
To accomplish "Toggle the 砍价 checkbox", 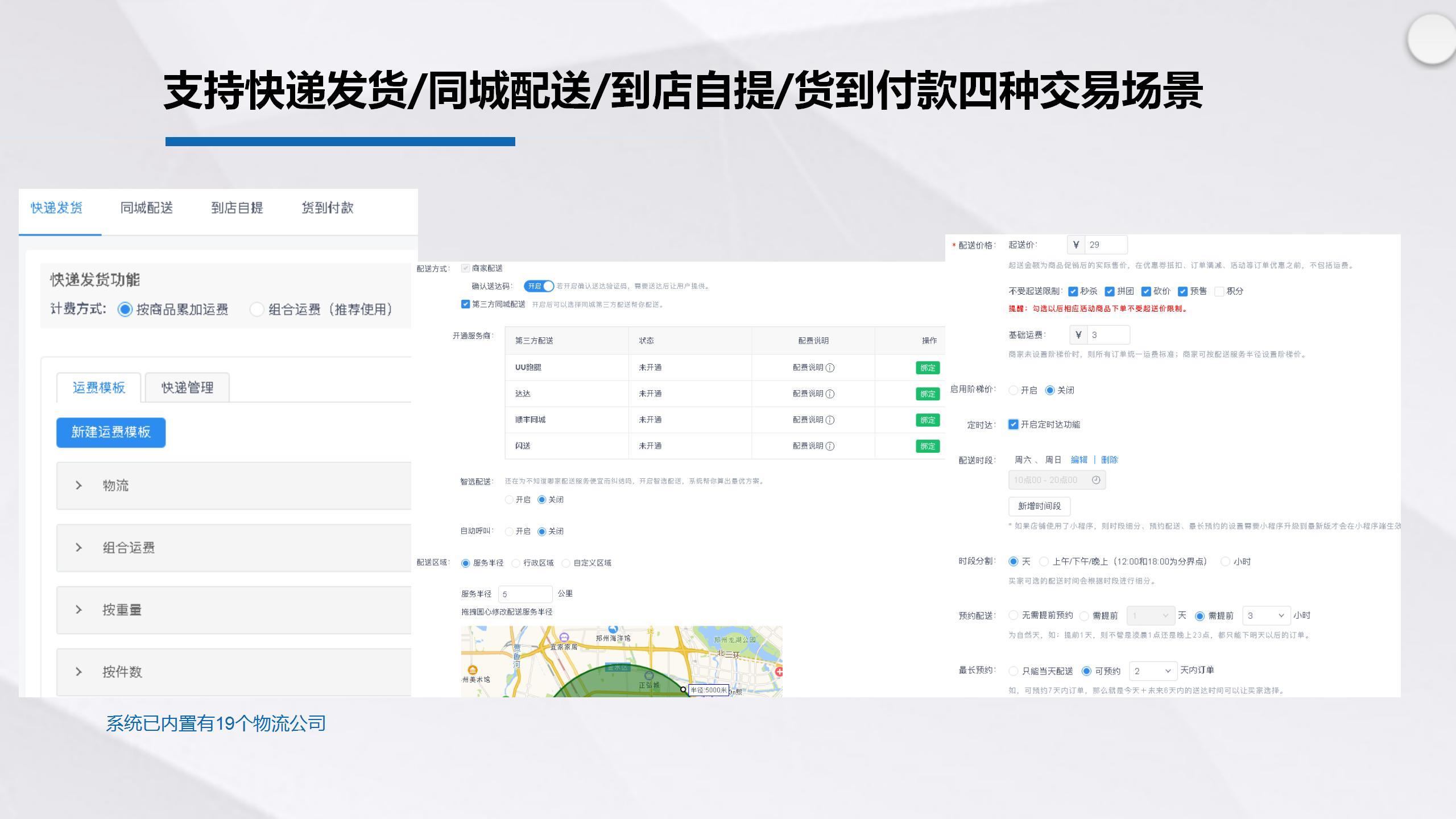I will pyautogui.click(x=1146, y=292).
